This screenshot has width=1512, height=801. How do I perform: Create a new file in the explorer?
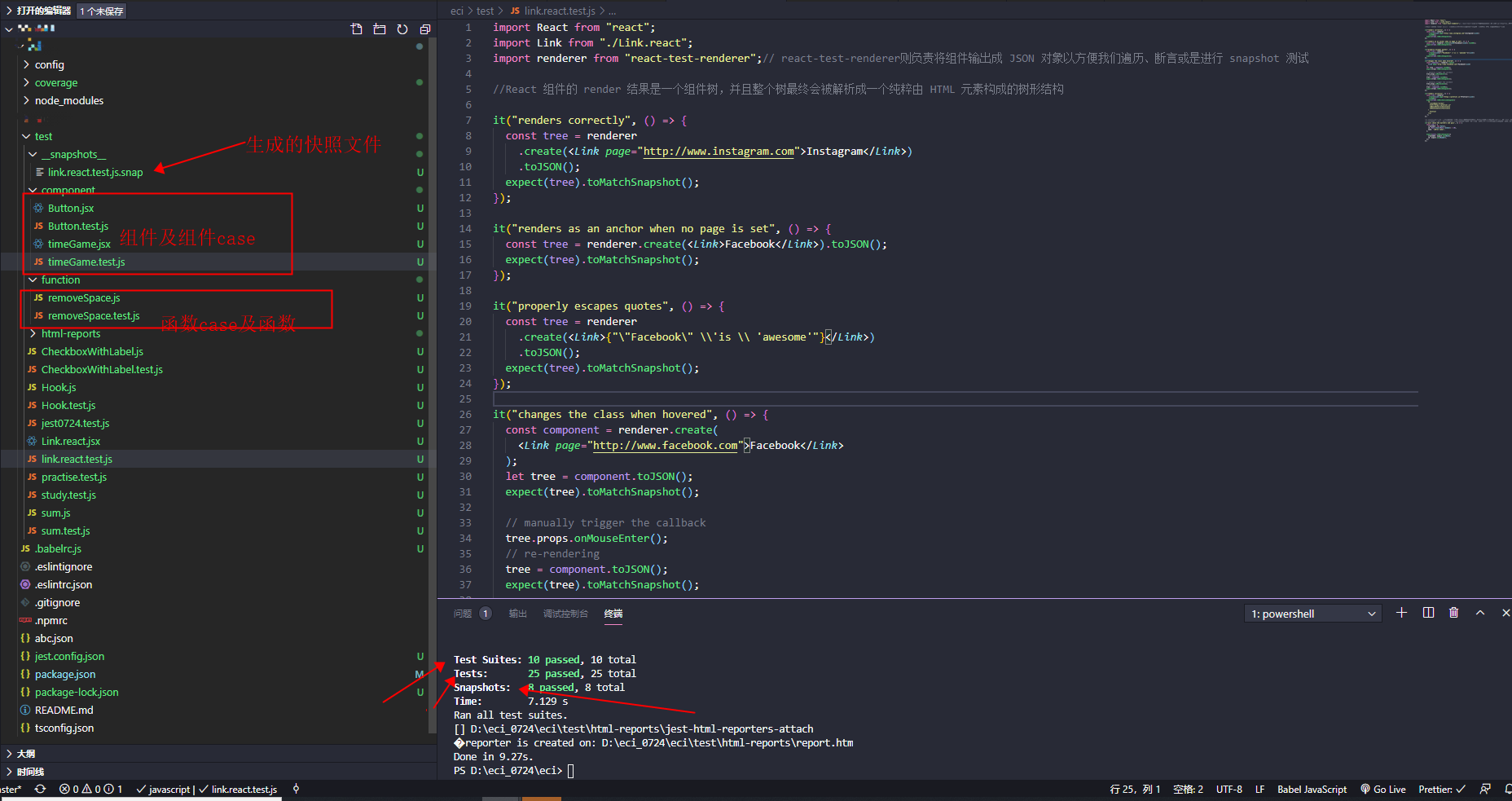point(357,29)
